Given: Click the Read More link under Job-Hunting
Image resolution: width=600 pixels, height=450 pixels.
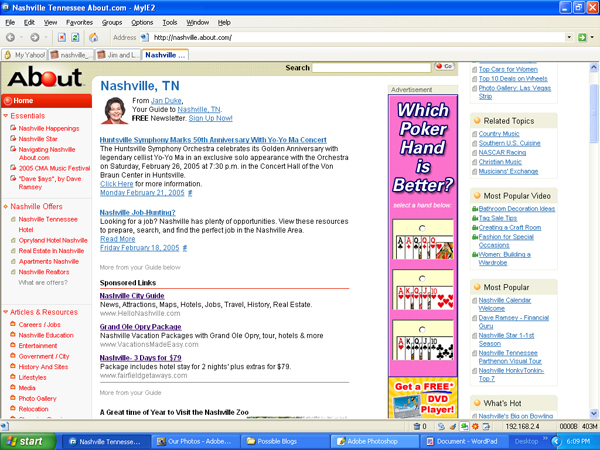Looking at the screenshot, I should point(117,239).
